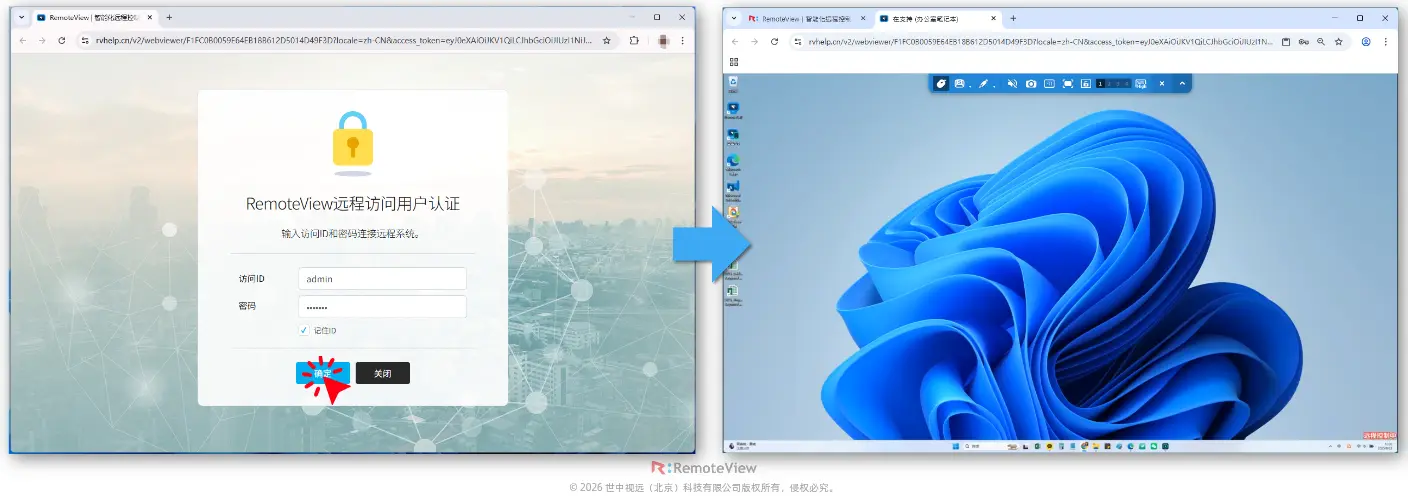Click the 1:1 actual-size screen icon
The image size is (1408, 500).
click(x=1049, y=83)
